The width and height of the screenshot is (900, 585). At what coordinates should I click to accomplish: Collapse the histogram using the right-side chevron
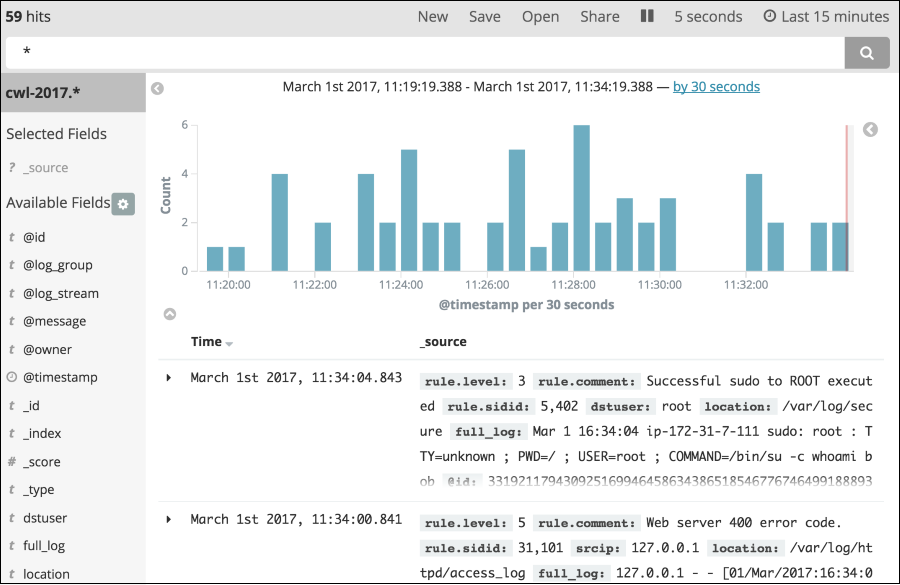click(x=869, y=130)
